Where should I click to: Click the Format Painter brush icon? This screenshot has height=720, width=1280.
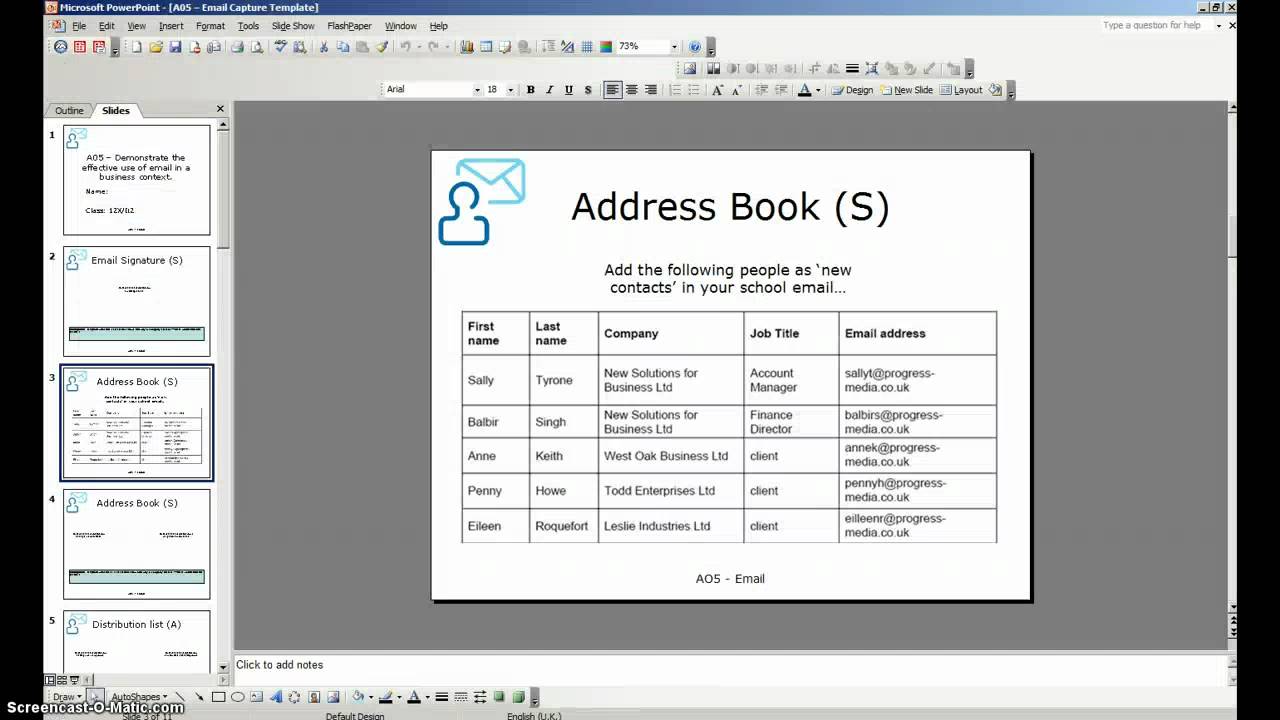pos(383,46)
